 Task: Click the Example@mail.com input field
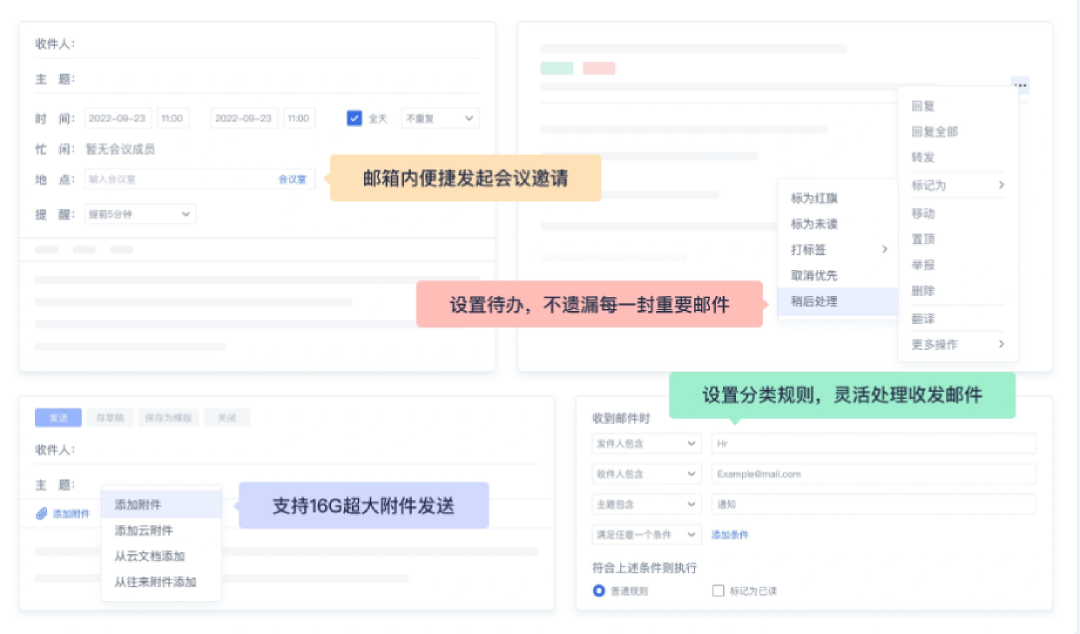(x=873, y=474)
